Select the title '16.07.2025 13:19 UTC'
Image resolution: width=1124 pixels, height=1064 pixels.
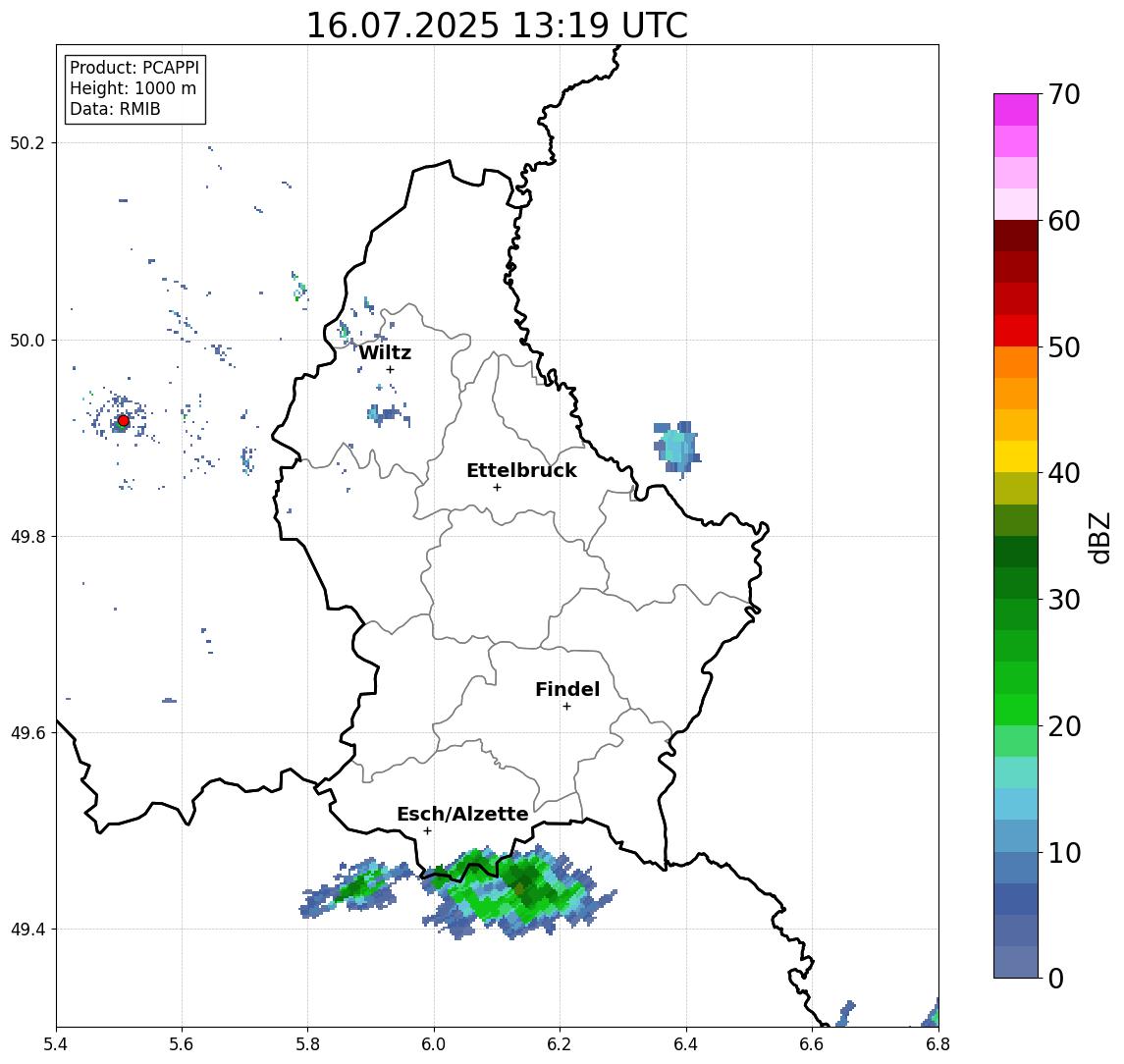[497, 26]
